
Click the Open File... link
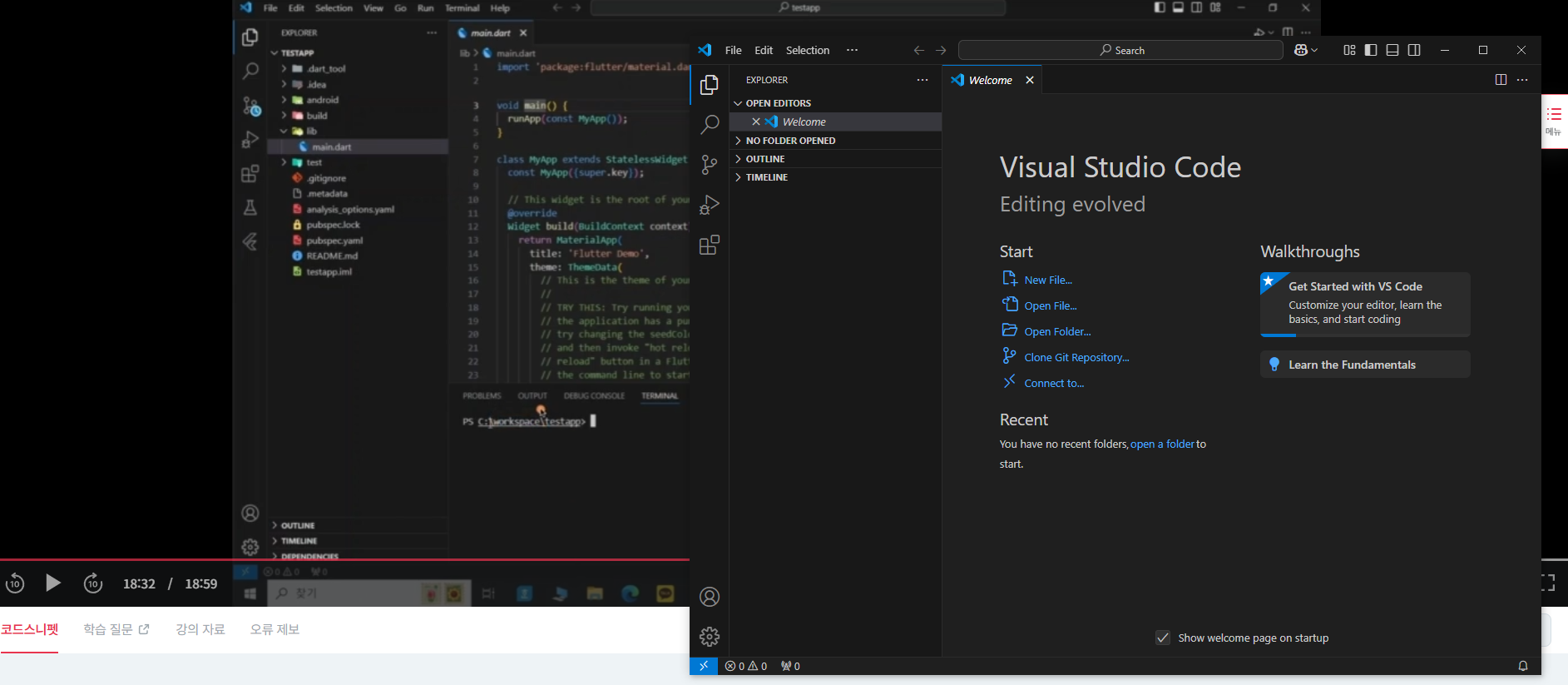tap(1051, 305)
